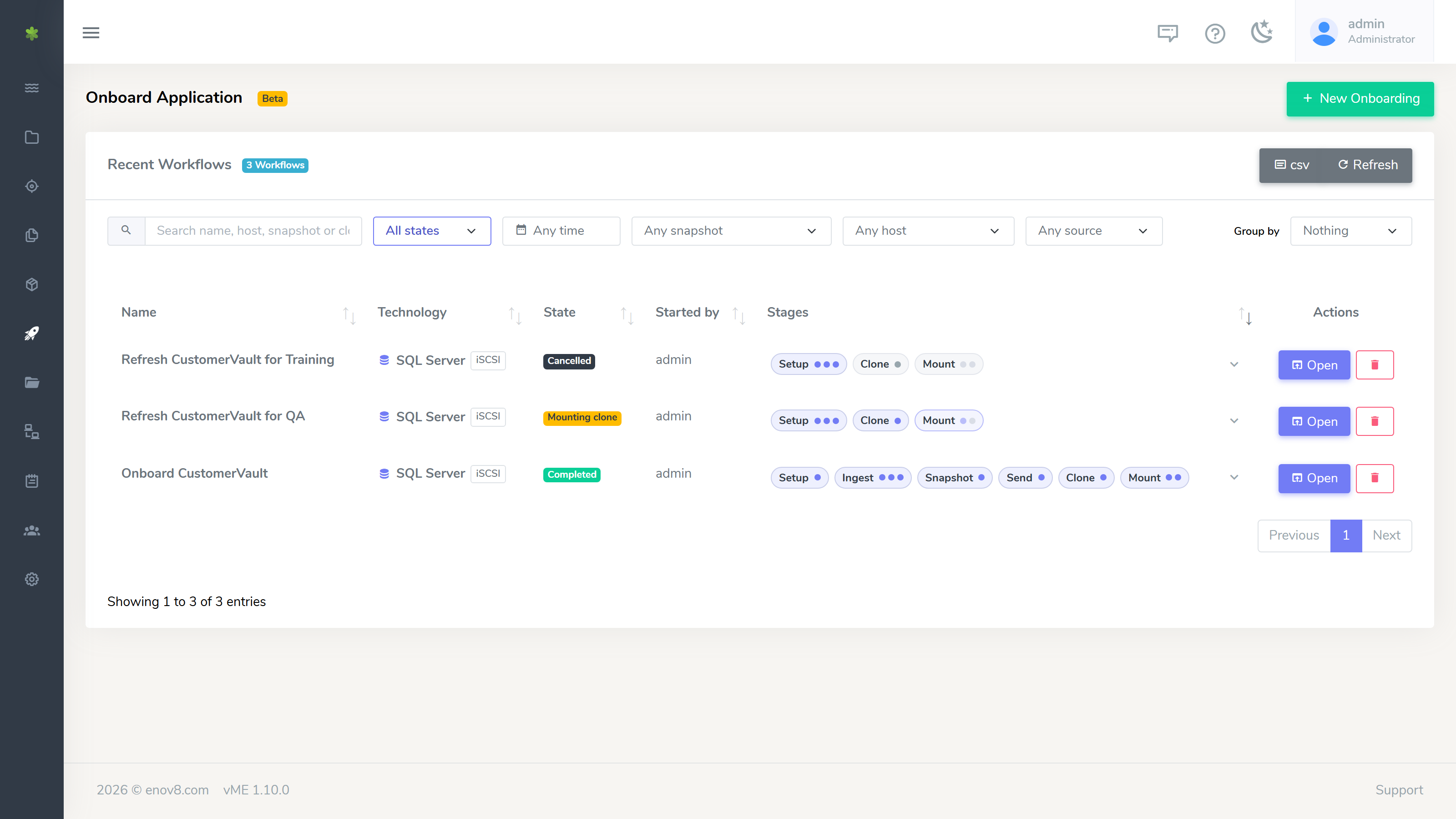Open the Any time date filter
The image size is (1456, 819).
click(x=561, y=231)
